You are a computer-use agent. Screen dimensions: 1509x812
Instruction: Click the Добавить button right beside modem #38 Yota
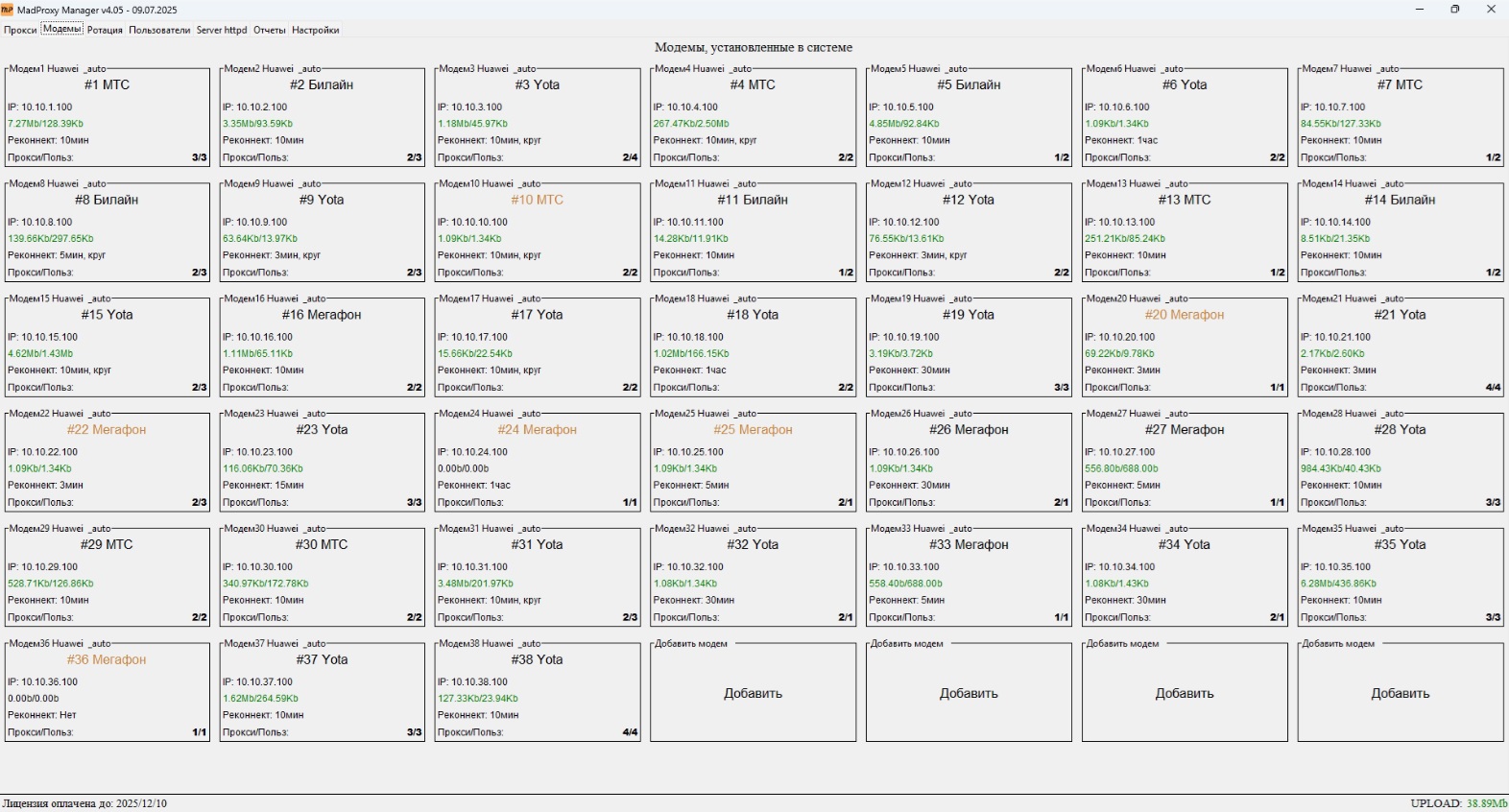pyautogui.click(x=753, y=693)
